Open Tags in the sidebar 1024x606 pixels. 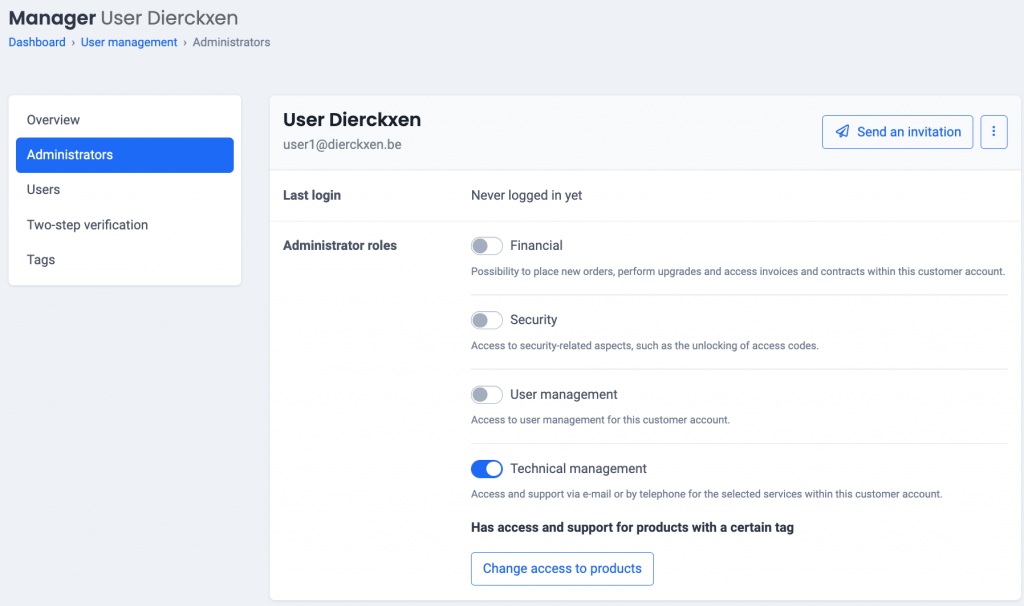pyautogui.click(x=125, y=260)
